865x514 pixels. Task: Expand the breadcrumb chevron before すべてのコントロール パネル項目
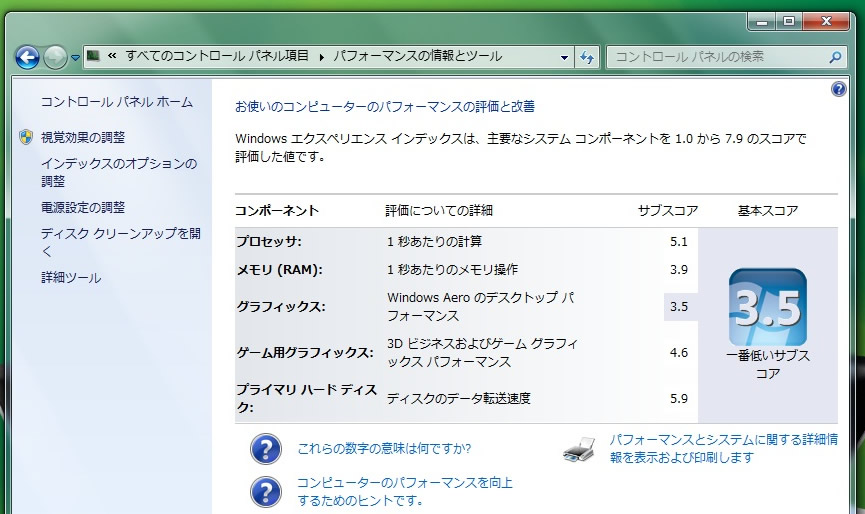[x=112, y=57]
